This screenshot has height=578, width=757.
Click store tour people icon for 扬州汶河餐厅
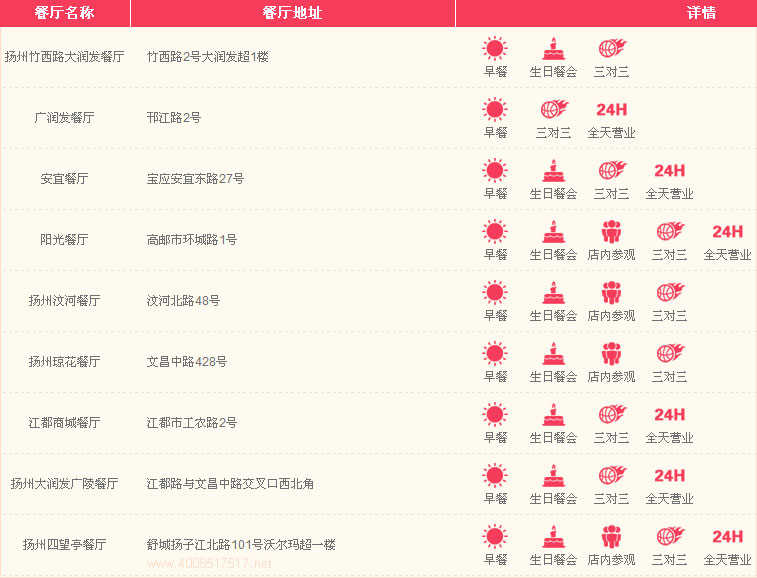pyautogui.click(x=611, y=293)
